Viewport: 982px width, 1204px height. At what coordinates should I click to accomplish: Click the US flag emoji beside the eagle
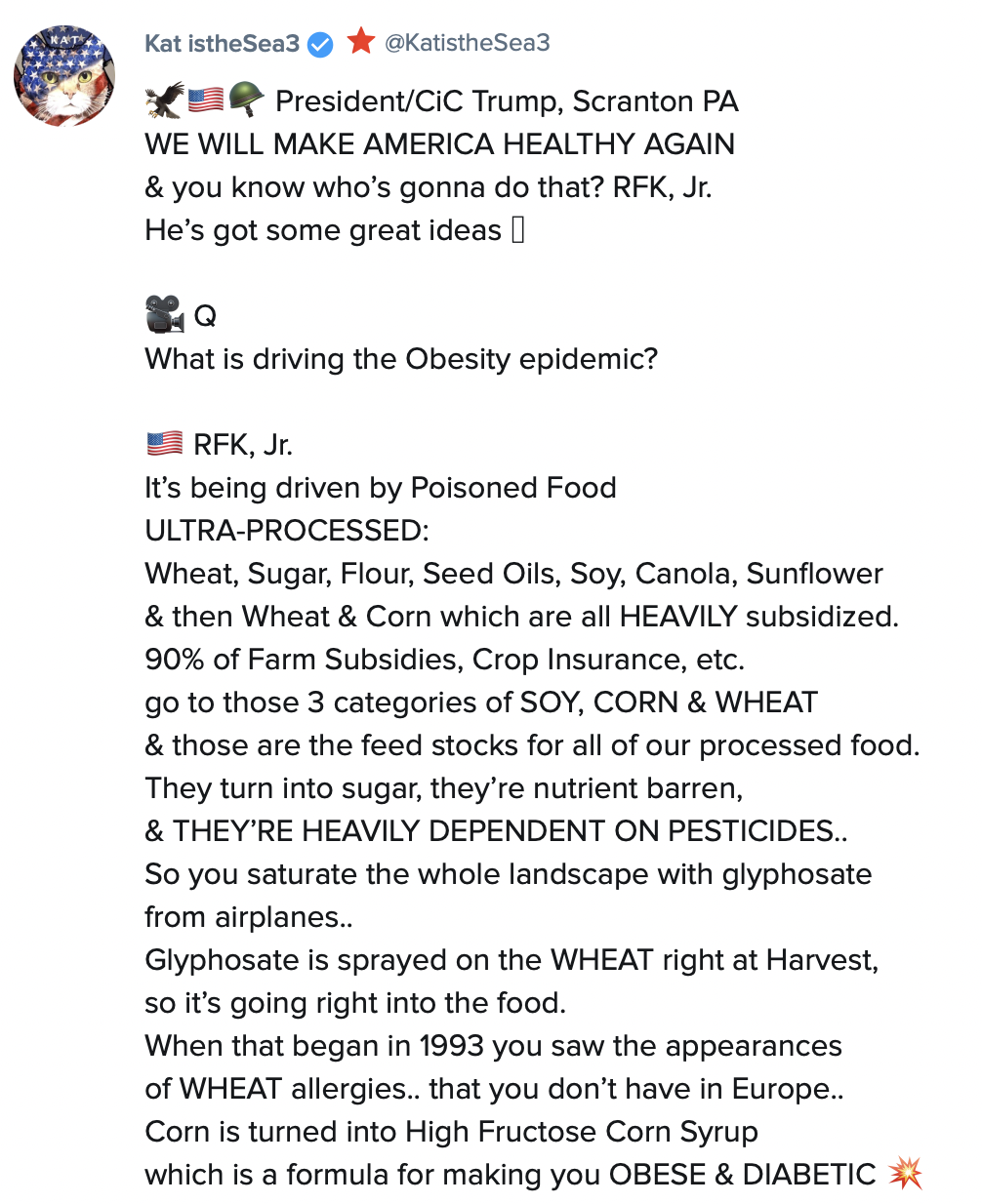(x=205, y=100)
